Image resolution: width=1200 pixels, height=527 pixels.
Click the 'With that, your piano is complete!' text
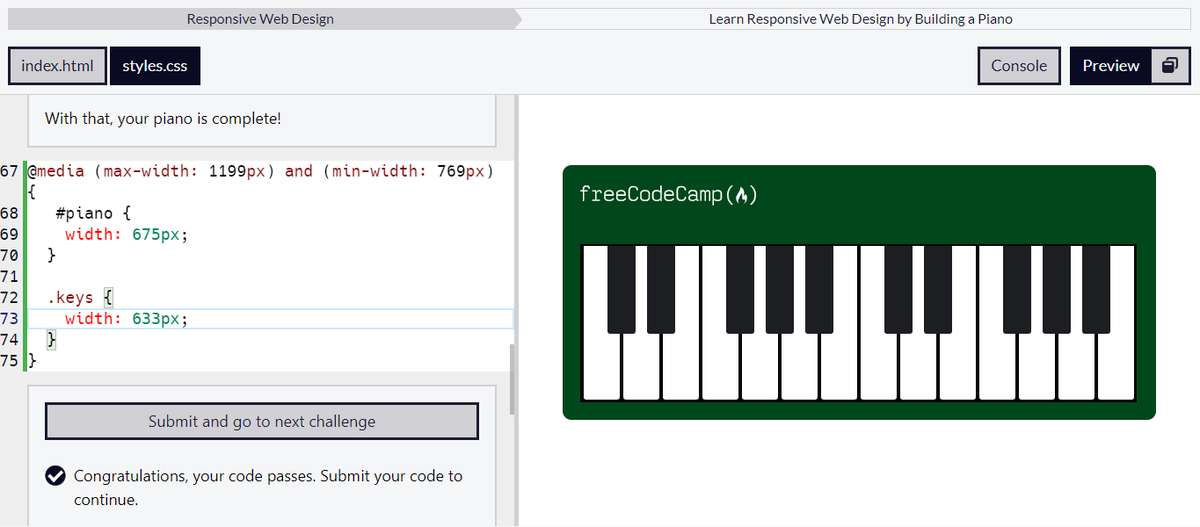(163, 119)
